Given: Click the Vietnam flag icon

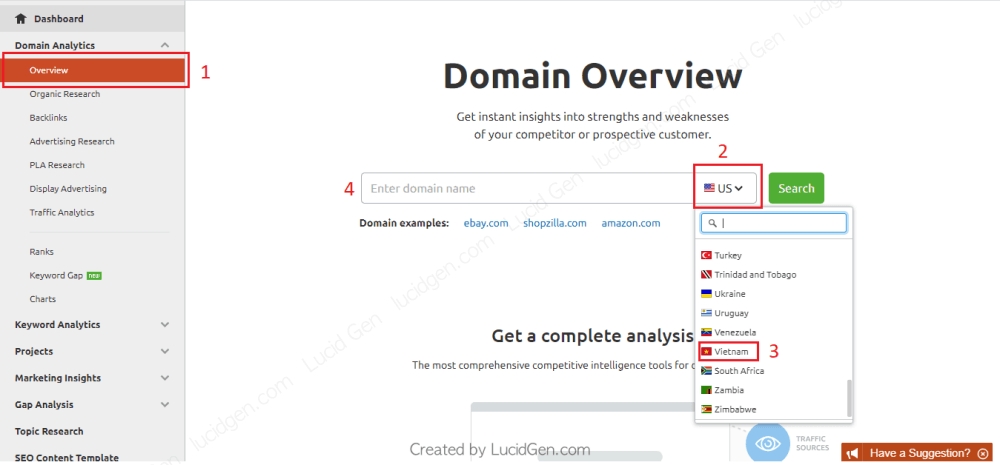Looking at the screenshot, I should pyautogui.click(x=706, y=351).
